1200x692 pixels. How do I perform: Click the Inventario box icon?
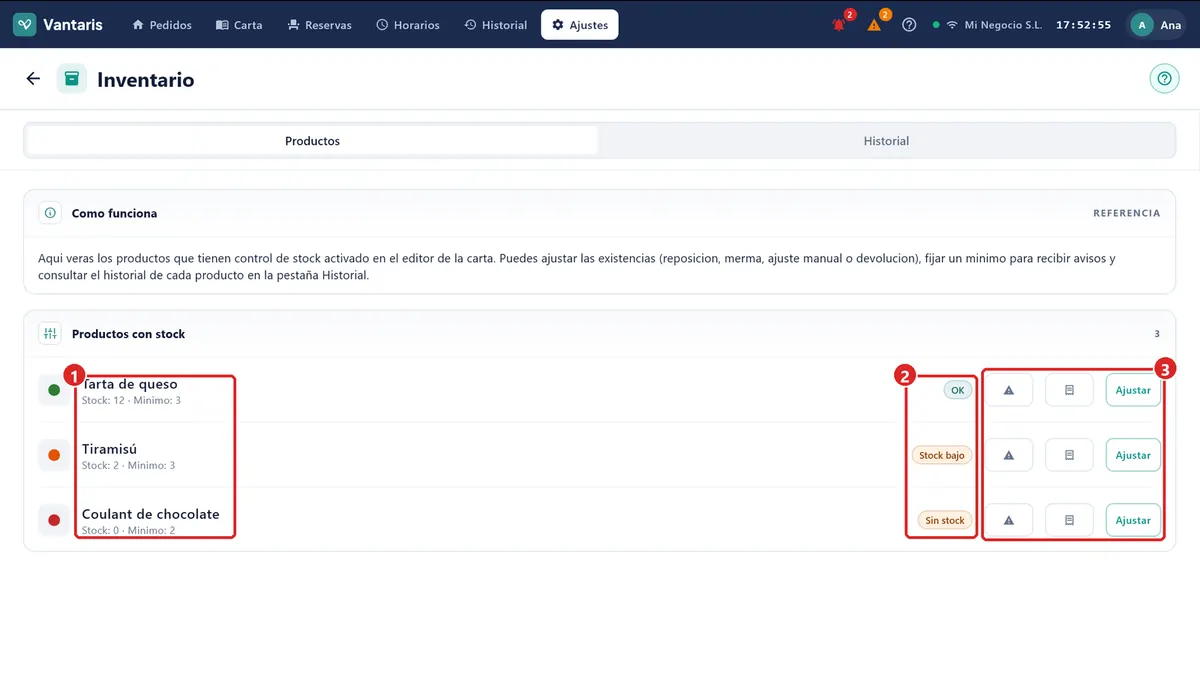coord(72,79)
